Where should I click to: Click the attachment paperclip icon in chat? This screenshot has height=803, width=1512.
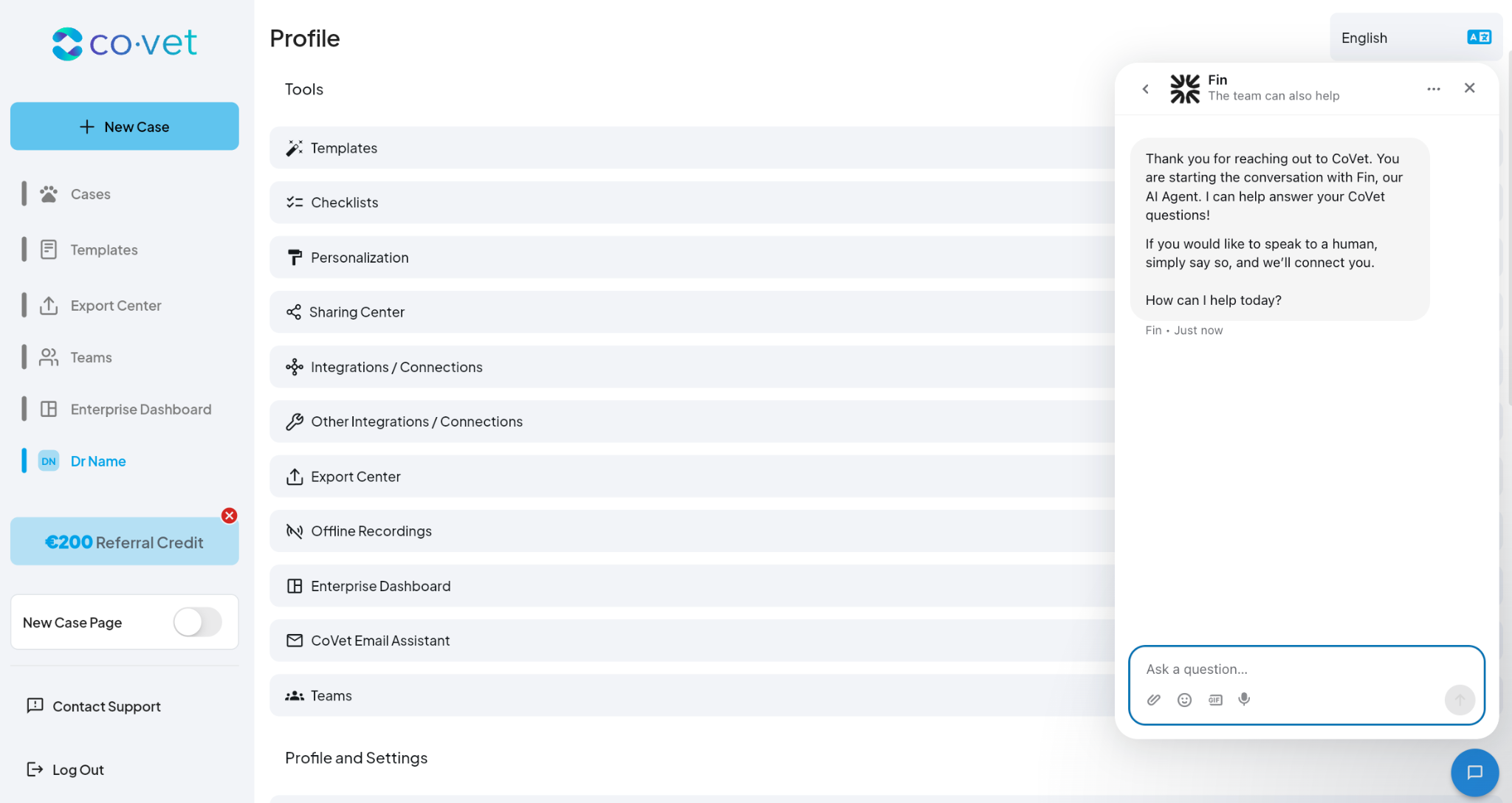coord(1154,700)
